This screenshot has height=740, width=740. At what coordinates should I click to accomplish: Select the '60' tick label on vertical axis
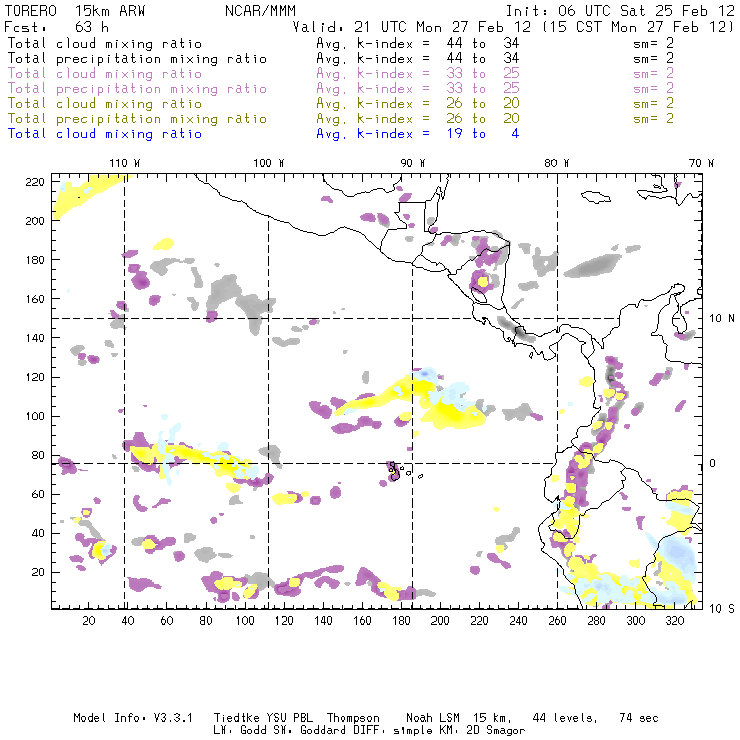tap(38, 494)
